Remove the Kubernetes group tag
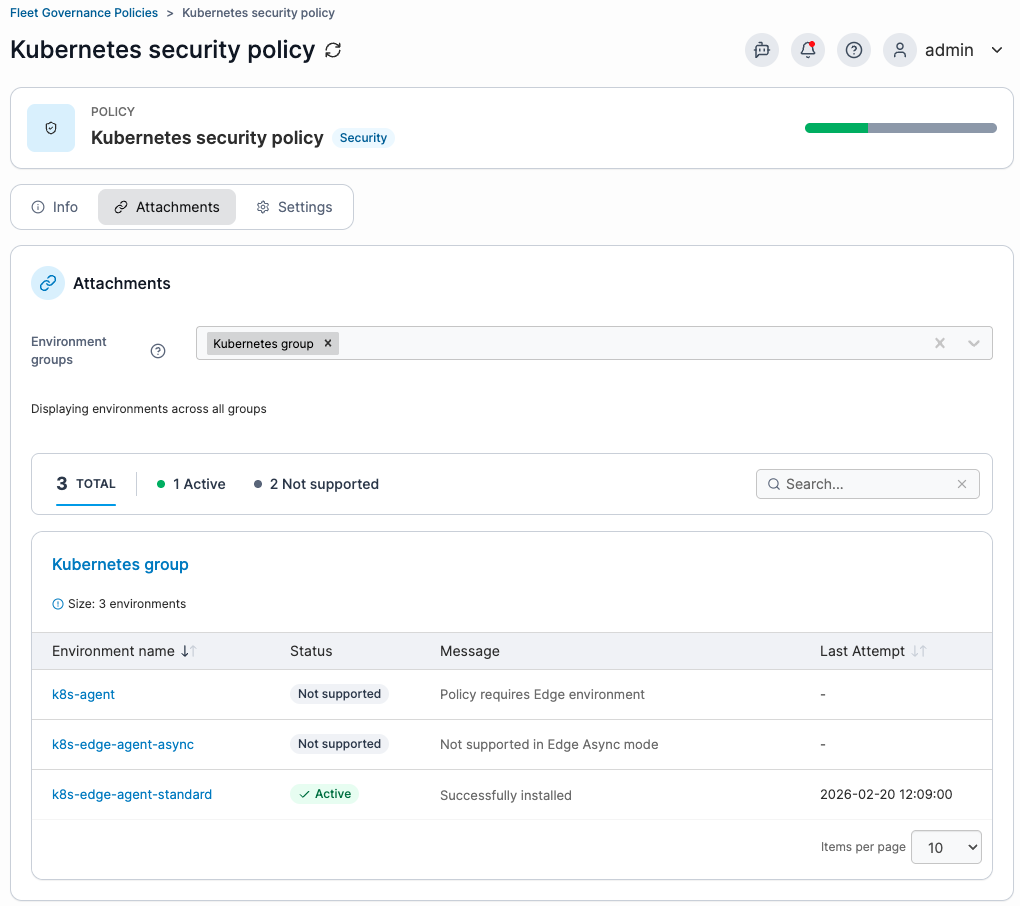1020x906 pixels. point(327,343)
